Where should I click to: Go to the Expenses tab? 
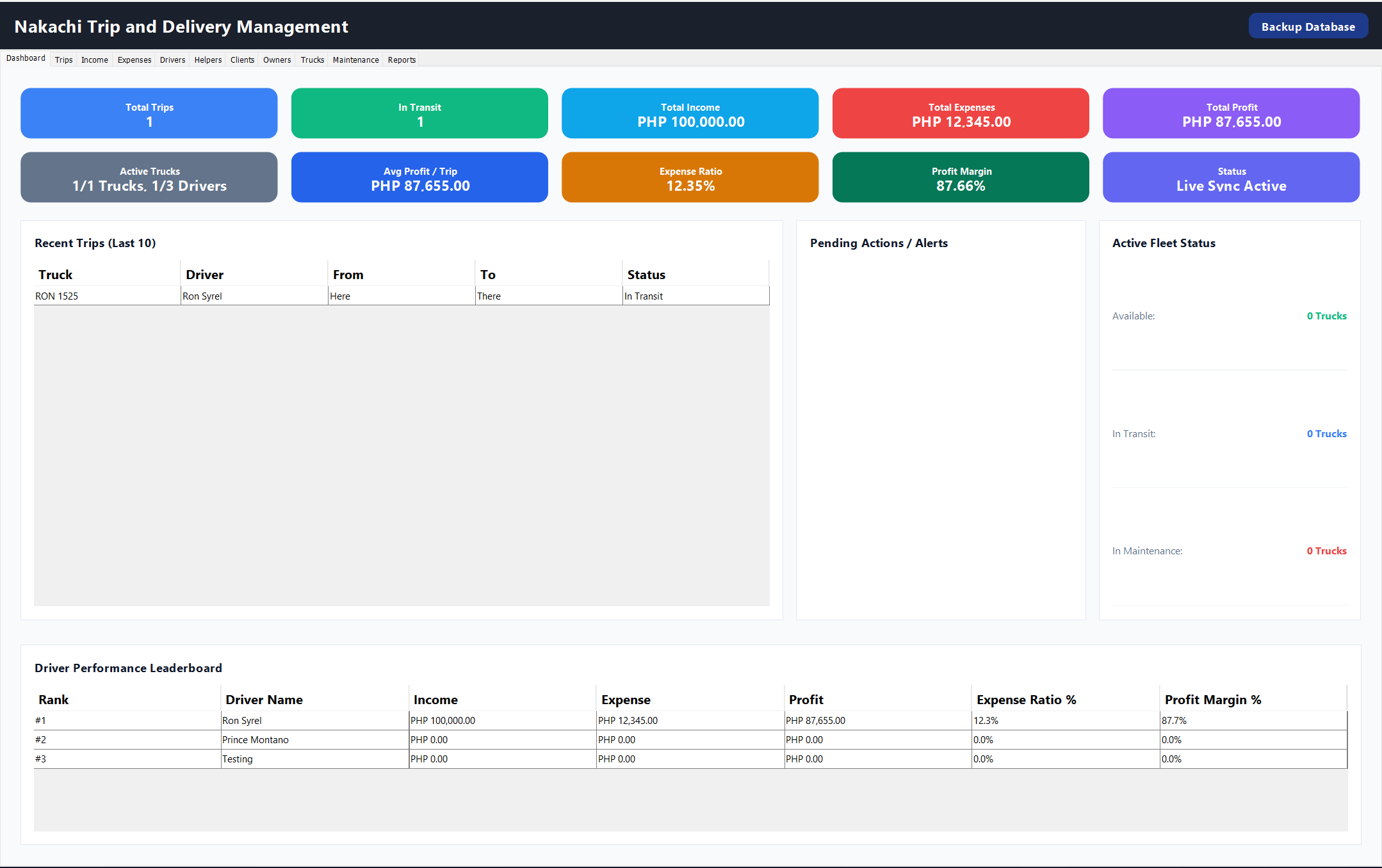[x=134, y=60]
